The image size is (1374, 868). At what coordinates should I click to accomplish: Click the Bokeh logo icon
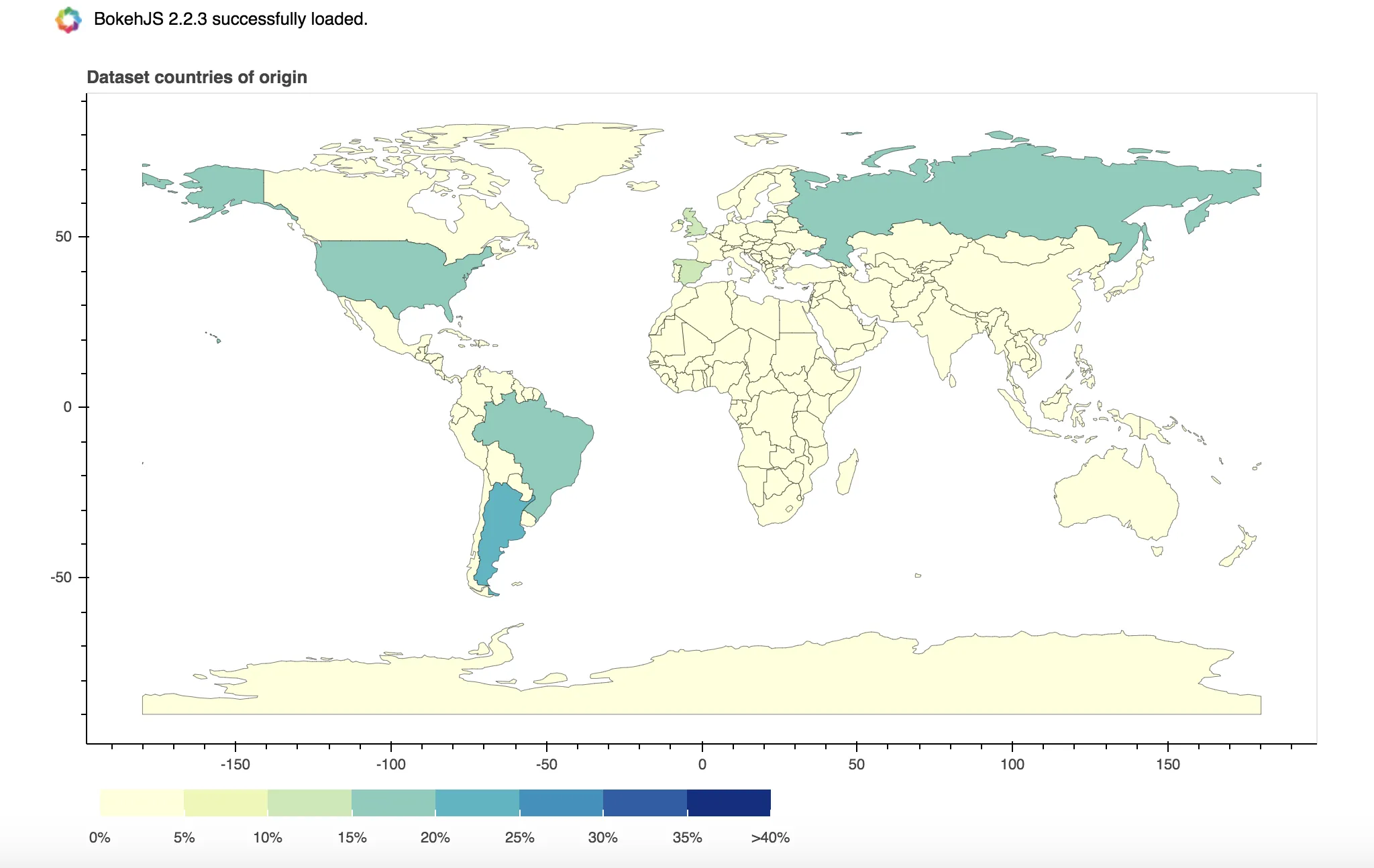68,20
